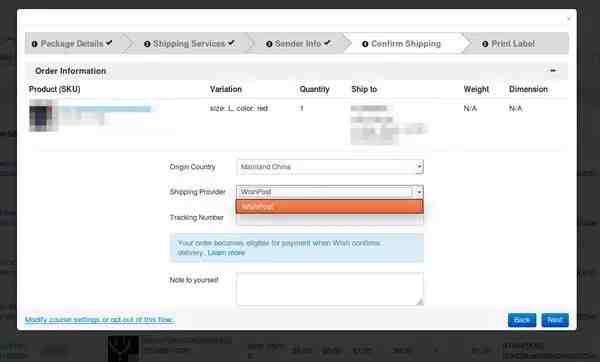Jump to the Print Label step
This screenshot has height=362, width=600.
pyautogui.click(x=509, y=44)
